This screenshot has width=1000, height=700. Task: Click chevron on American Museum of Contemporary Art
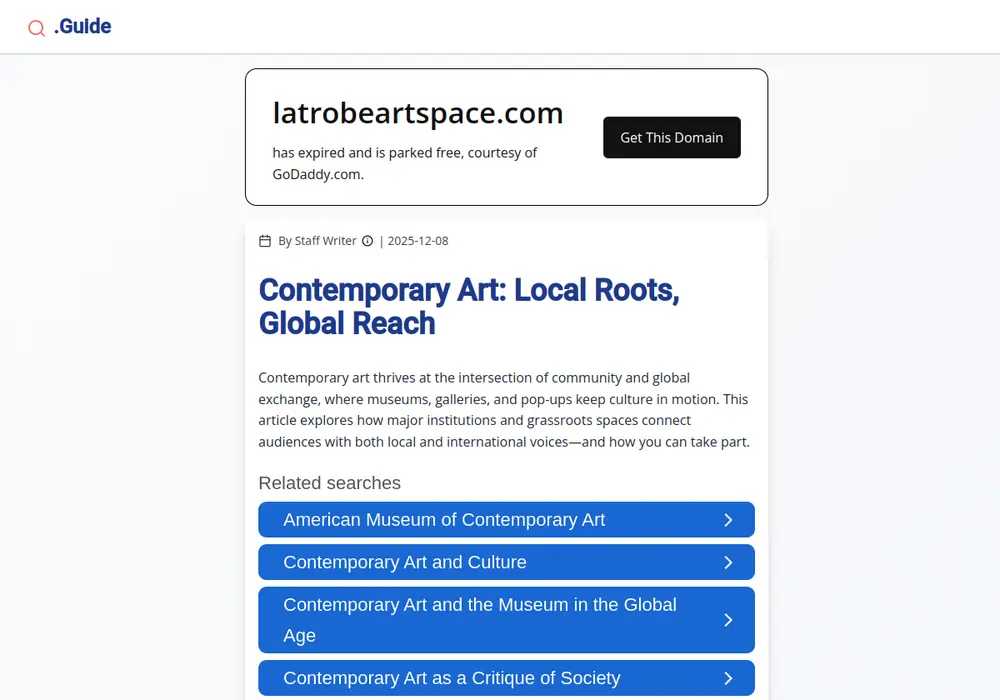728,520
